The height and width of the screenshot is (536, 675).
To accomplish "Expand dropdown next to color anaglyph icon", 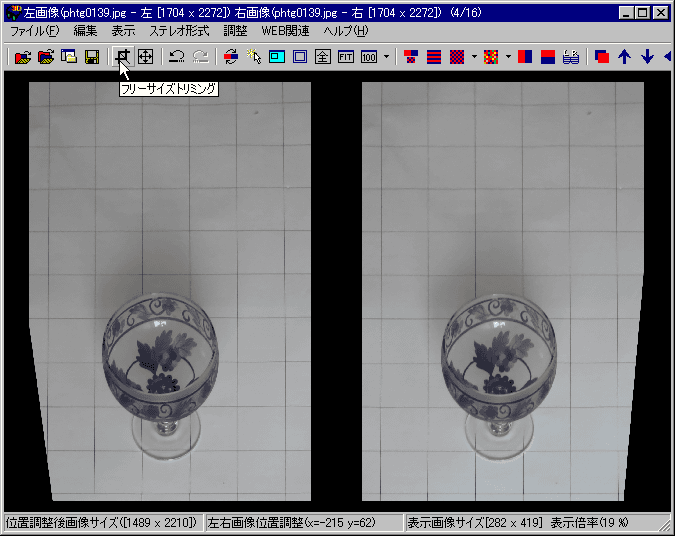I will tap(508, 57).
